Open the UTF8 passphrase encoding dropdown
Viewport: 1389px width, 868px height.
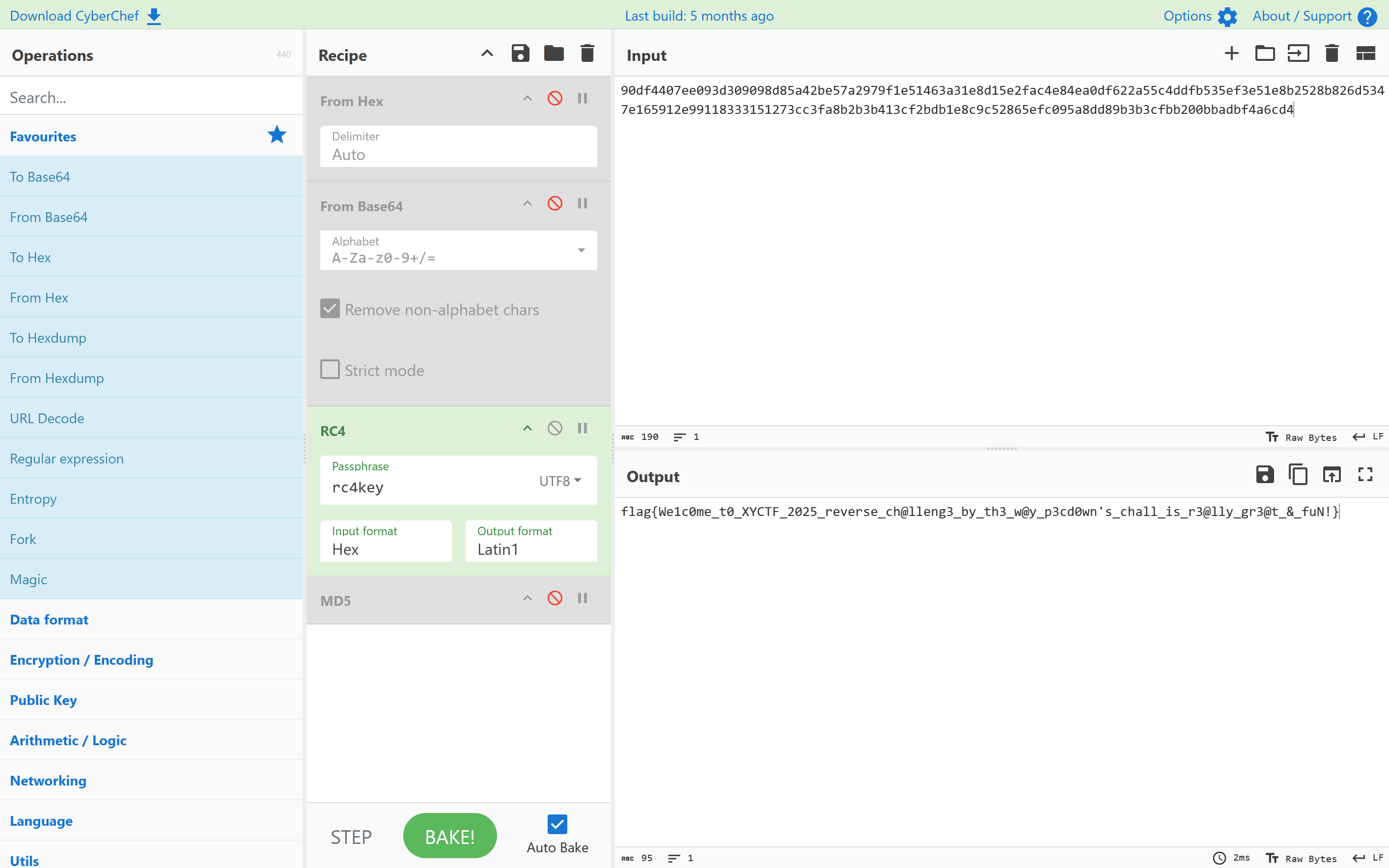point(560,481)
